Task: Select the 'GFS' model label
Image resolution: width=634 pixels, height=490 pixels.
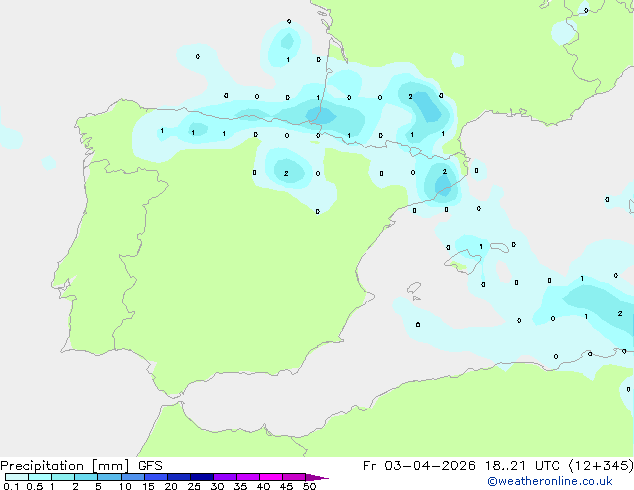Action: (150, 466)
